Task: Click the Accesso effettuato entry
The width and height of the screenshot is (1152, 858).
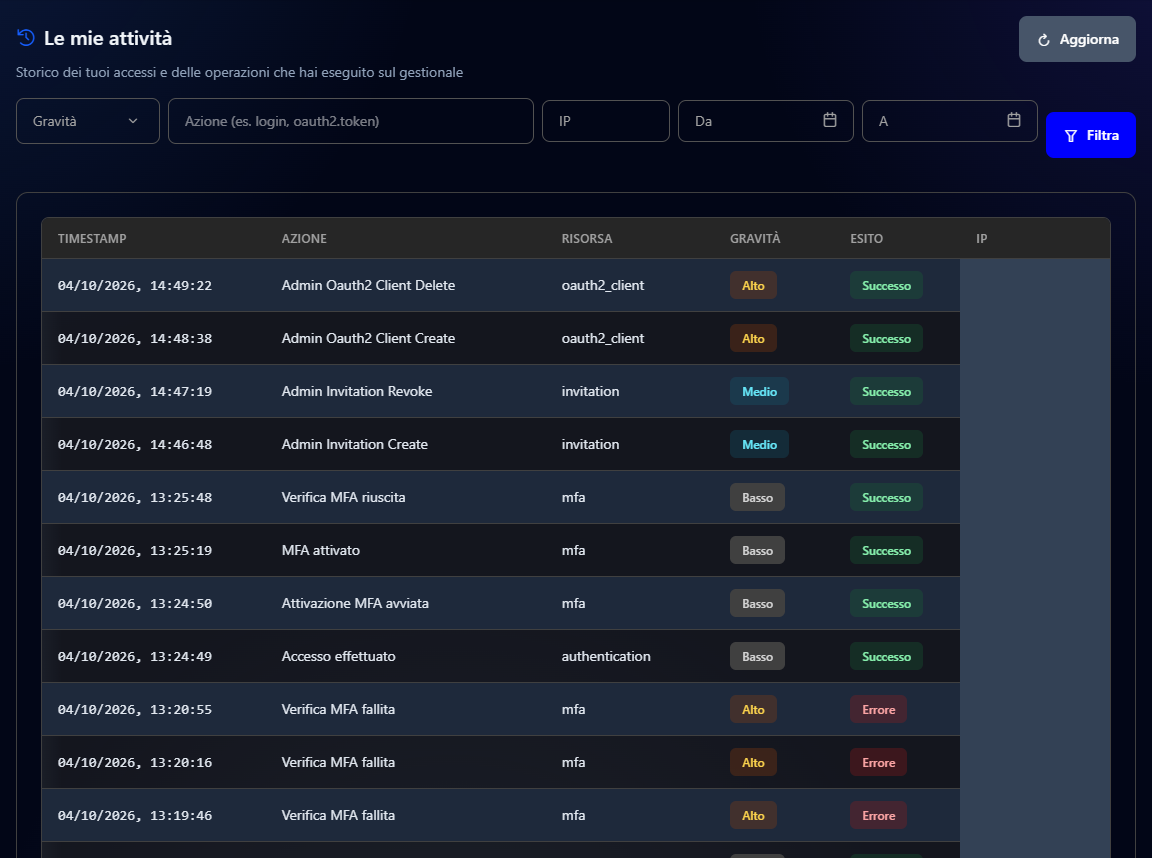Action: 339,656
